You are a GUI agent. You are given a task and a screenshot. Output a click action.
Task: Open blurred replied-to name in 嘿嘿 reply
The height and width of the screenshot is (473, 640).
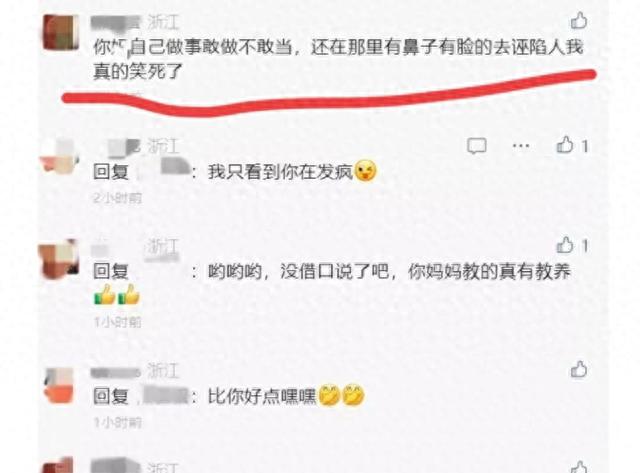pyautogui.click(x=164, y=396)
